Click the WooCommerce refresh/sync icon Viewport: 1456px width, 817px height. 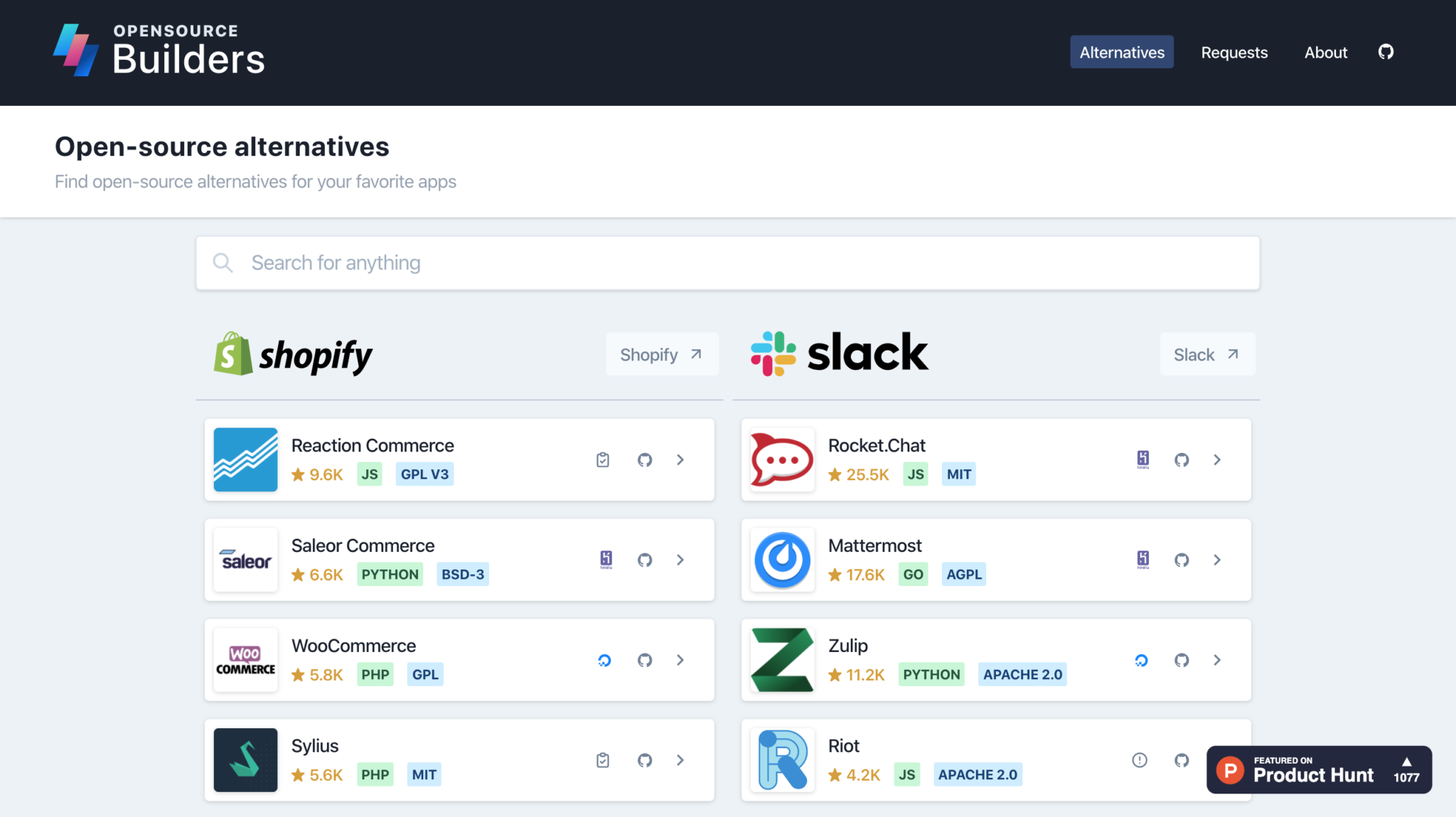(x=604, y=660)
